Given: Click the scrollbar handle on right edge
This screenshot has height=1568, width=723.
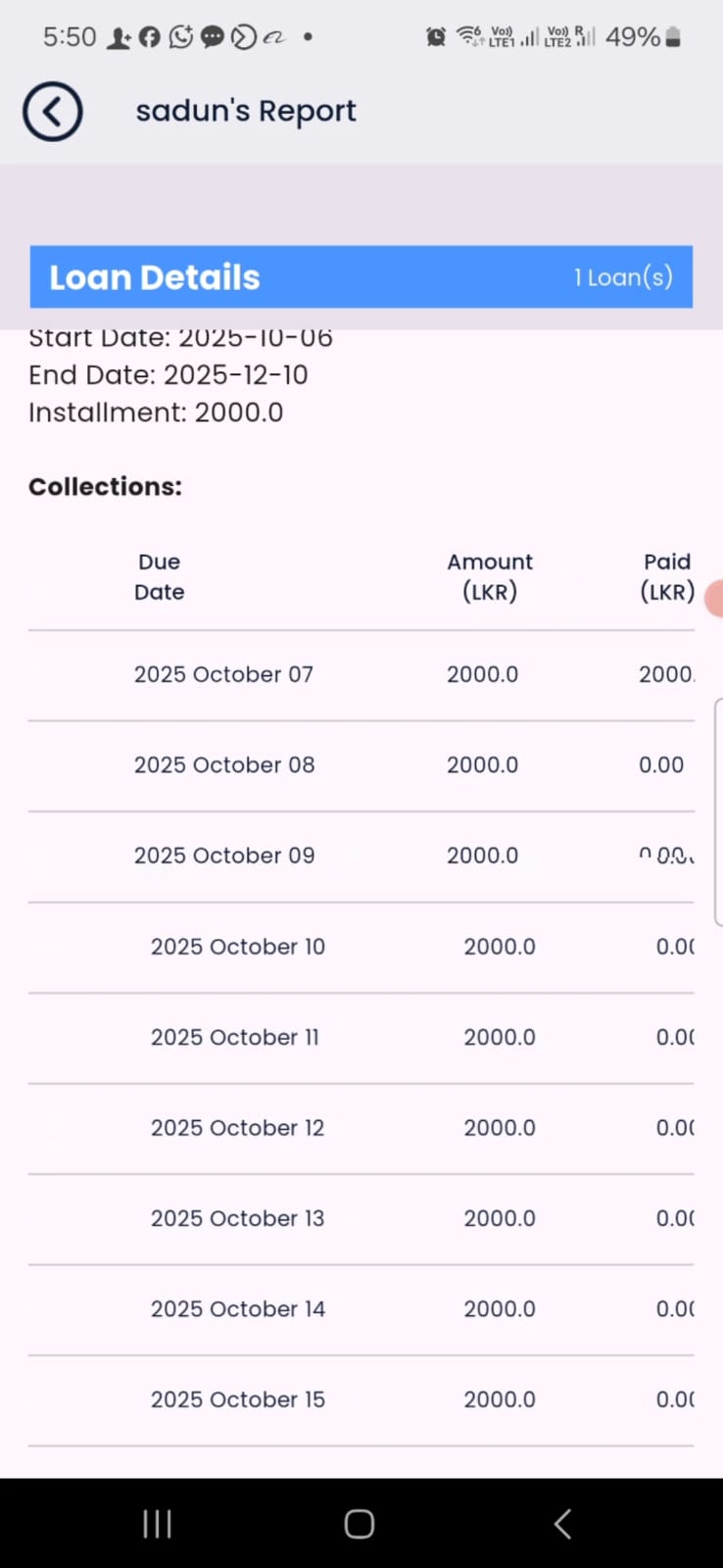Looking at the screenshot, I should [718, 811].
